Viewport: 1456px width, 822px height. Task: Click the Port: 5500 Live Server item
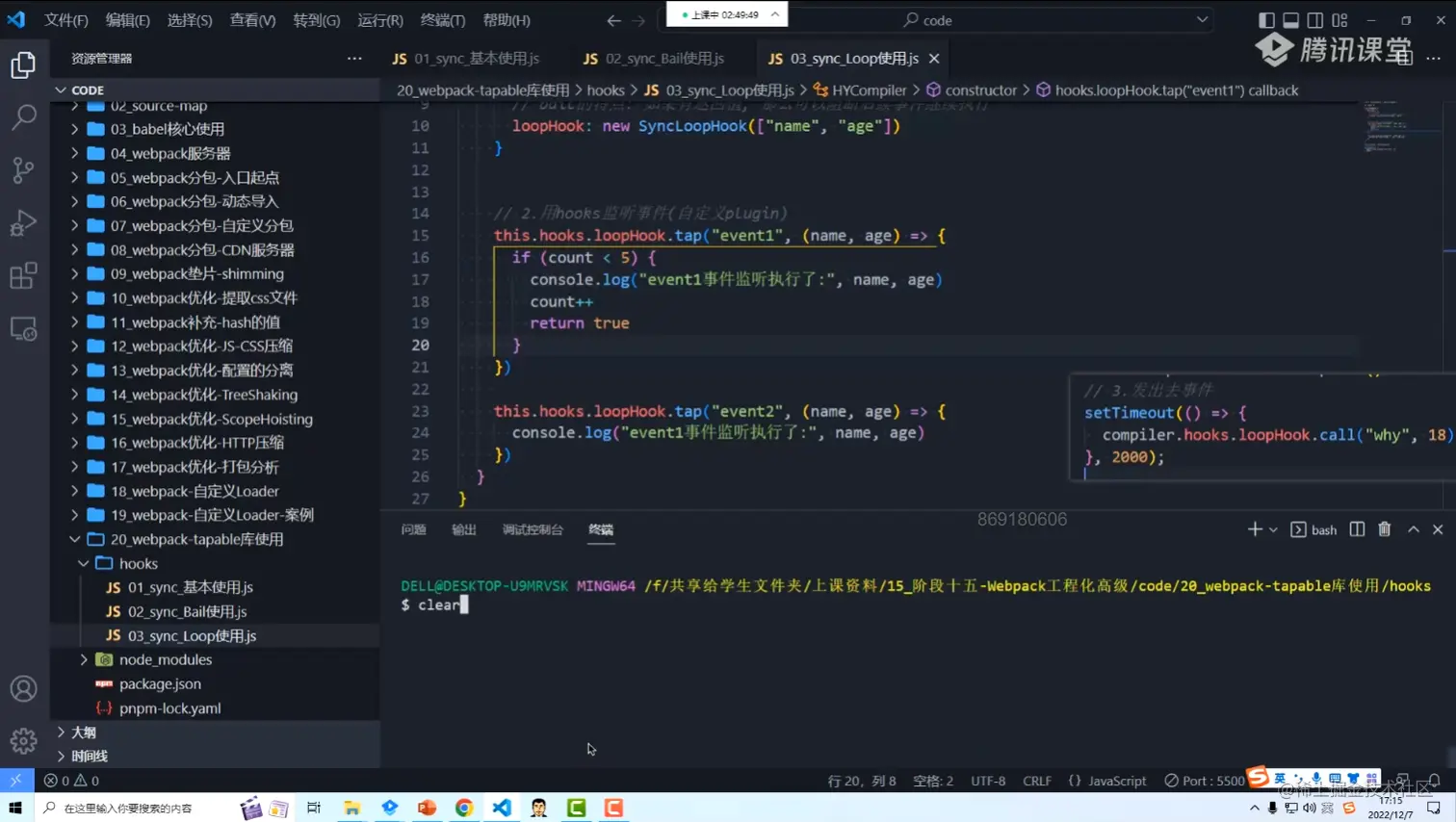tap(1205, 781)
